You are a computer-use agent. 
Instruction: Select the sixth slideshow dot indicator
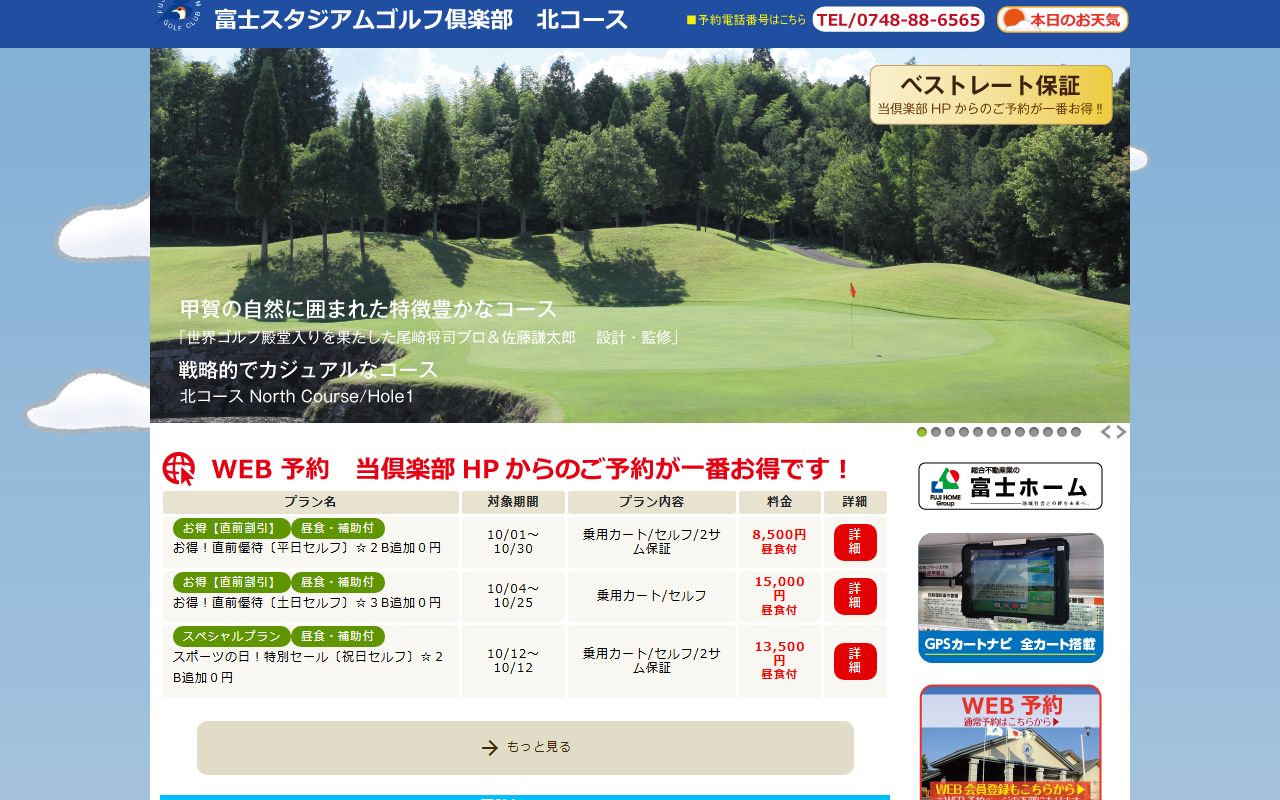click(x=992, y=432)
